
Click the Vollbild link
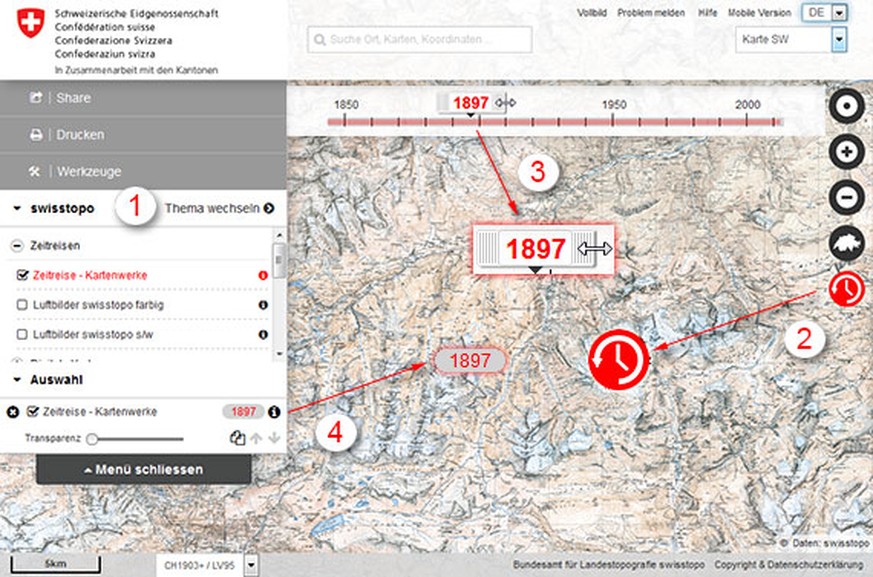pos(592,12)
